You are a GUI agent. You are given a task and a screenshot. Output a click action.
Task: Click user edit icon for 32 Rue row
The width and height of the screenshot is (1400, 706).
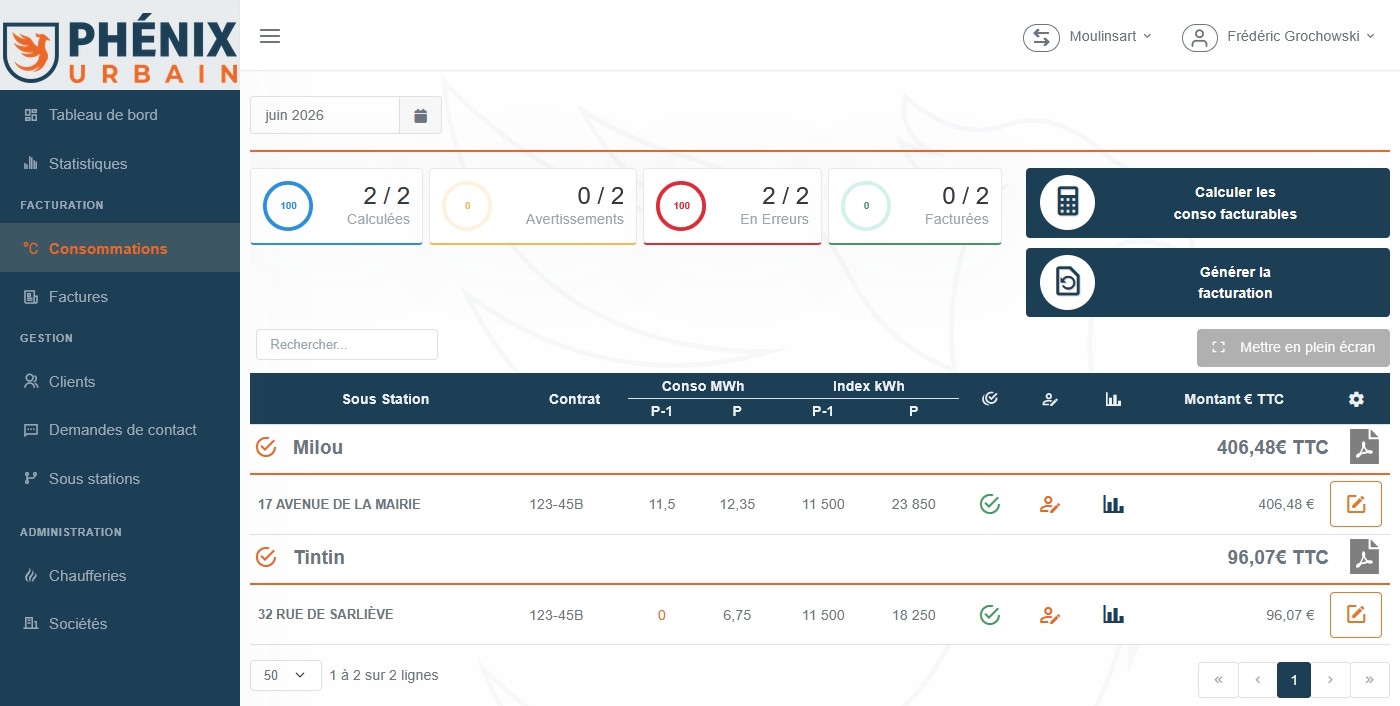[1049, 615]
